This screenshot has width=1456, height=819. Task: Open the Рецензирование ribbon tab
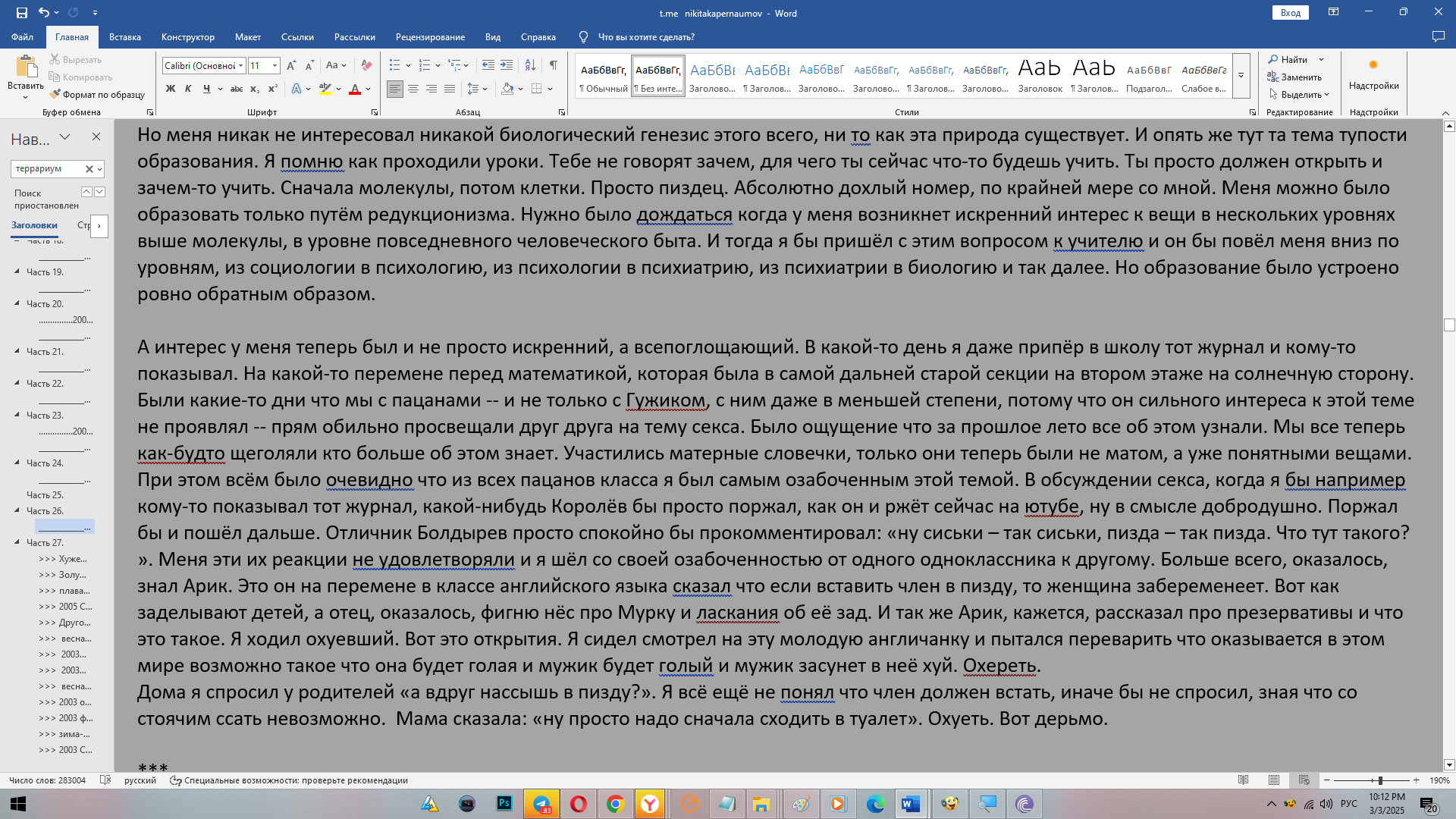tap(430, 37)
